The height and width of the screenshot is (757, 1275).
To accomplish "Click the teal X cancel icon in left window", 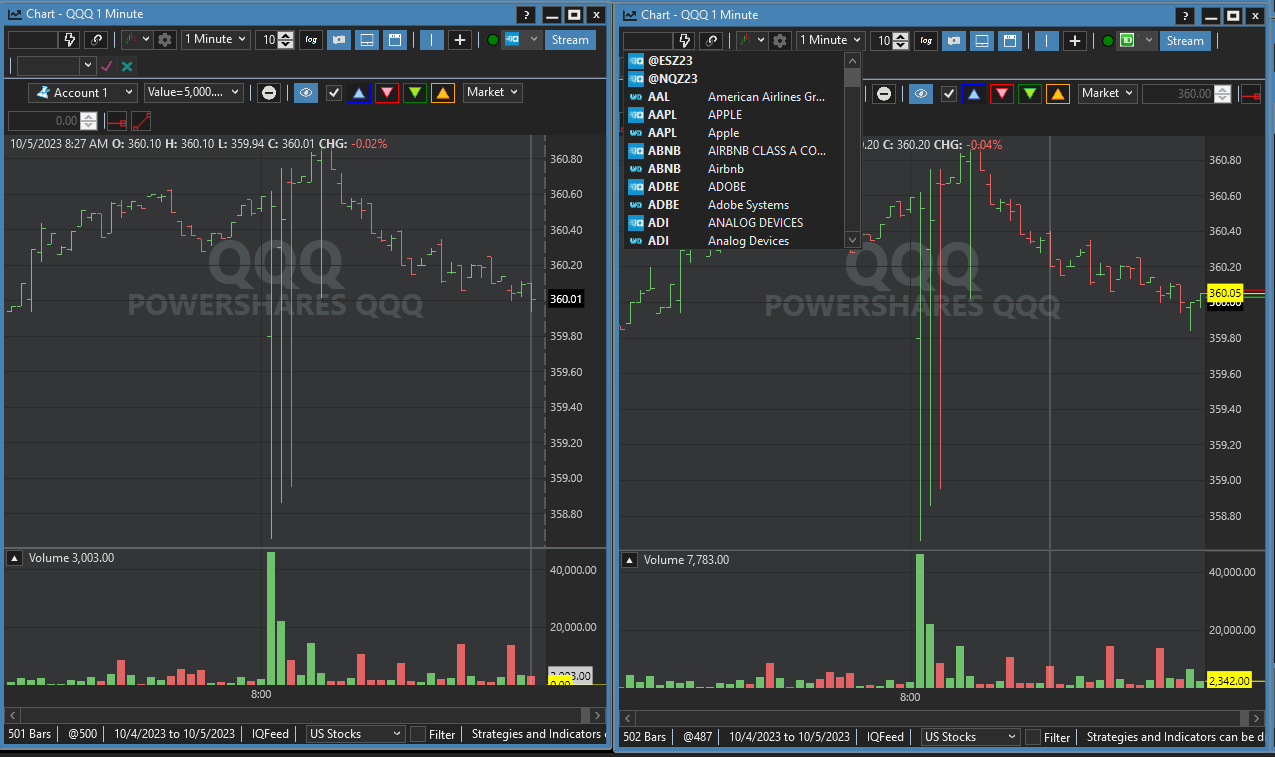I will (127, 66).
